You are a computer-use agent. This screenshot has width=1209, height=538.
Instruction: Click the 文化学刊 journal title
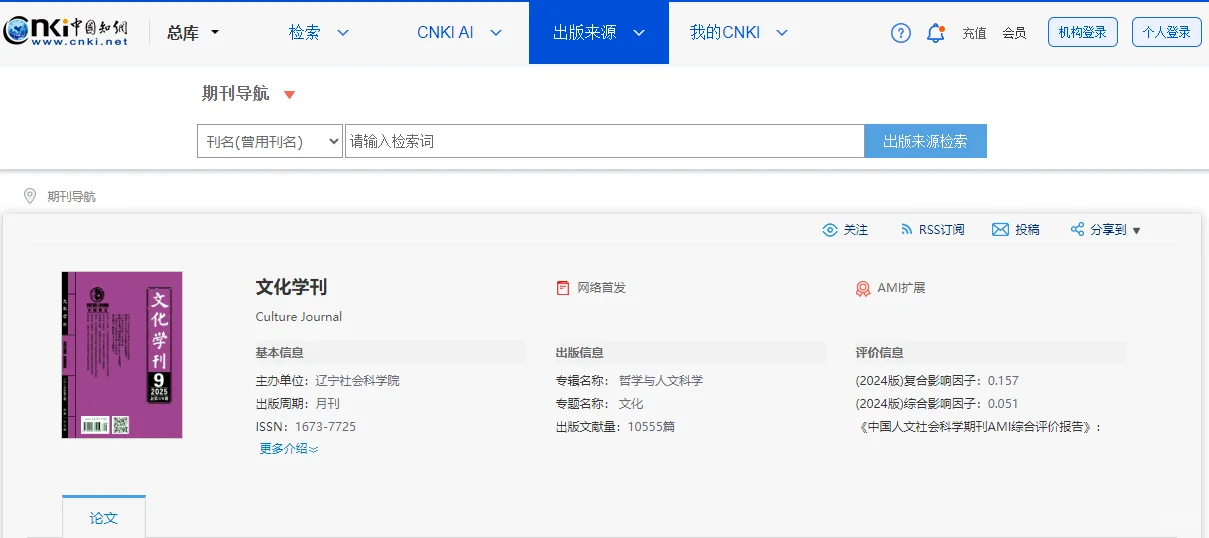291,287
